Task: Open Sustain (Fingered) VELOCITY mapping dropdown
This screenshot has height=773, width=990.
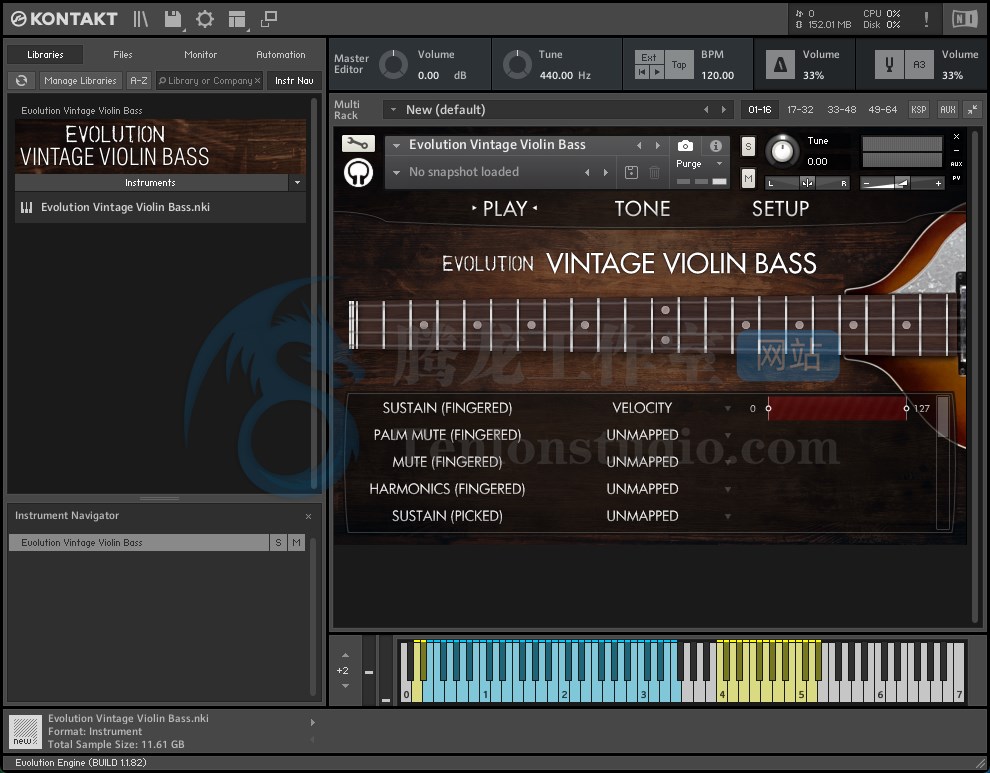Action: (x=728, y=409)
